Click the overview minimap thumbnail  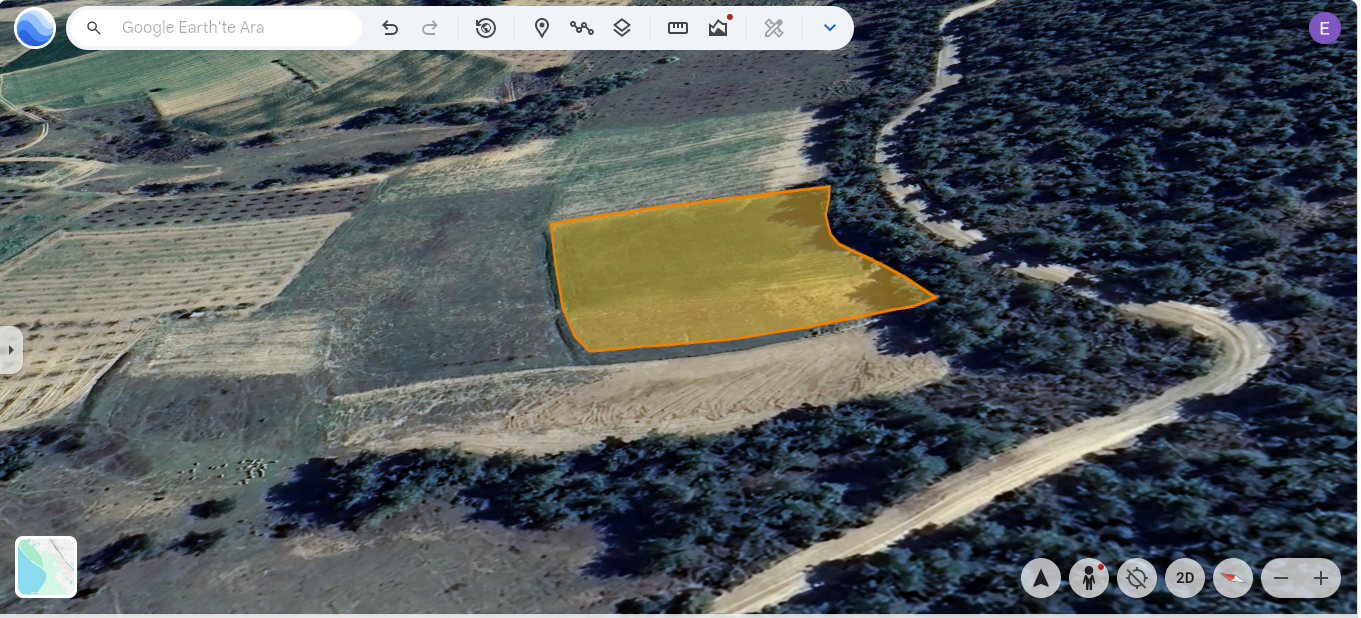pyautogui.click(x=46, y=567)
